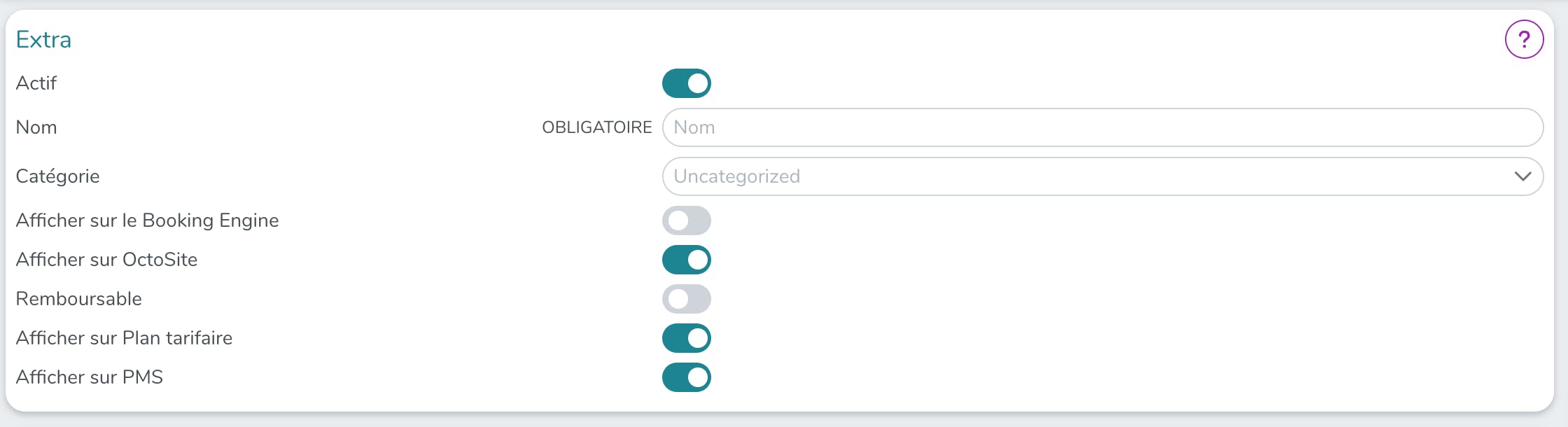Image resolution: width=1568 pixels, height=427 pixels.
Task: Disable the Afficher sur PMS toggle
Action: [x=686, y=377]
